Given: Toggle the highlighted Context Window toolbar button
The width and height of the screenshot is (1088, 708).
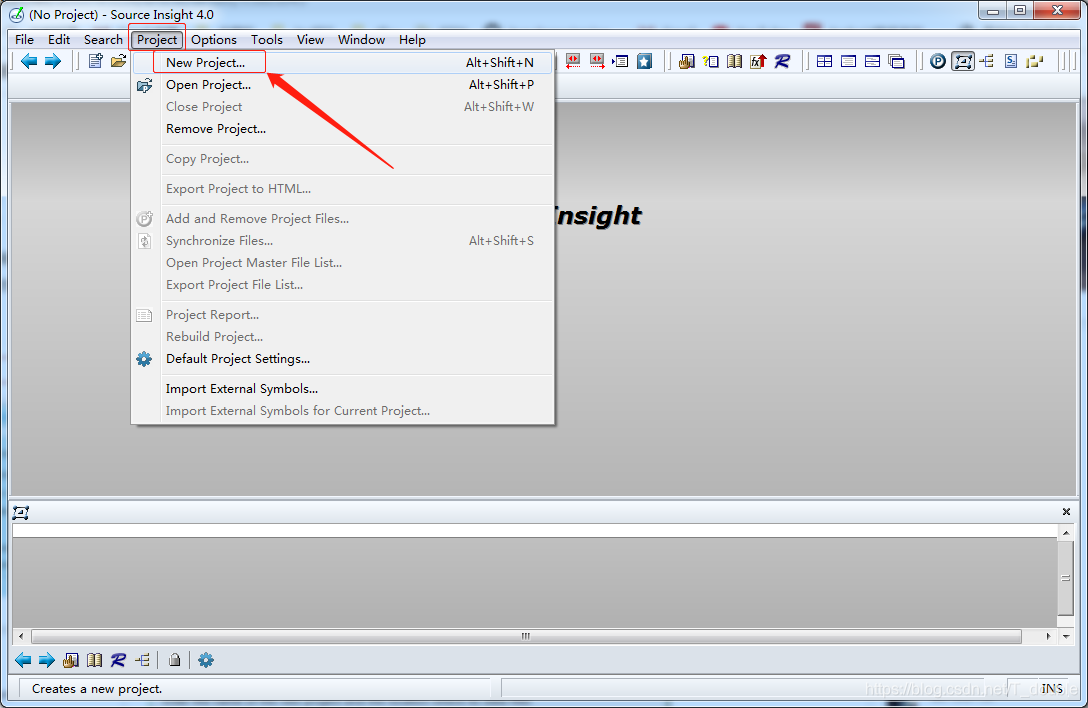Looking at the screenshot, I should [x=962, y=61].
